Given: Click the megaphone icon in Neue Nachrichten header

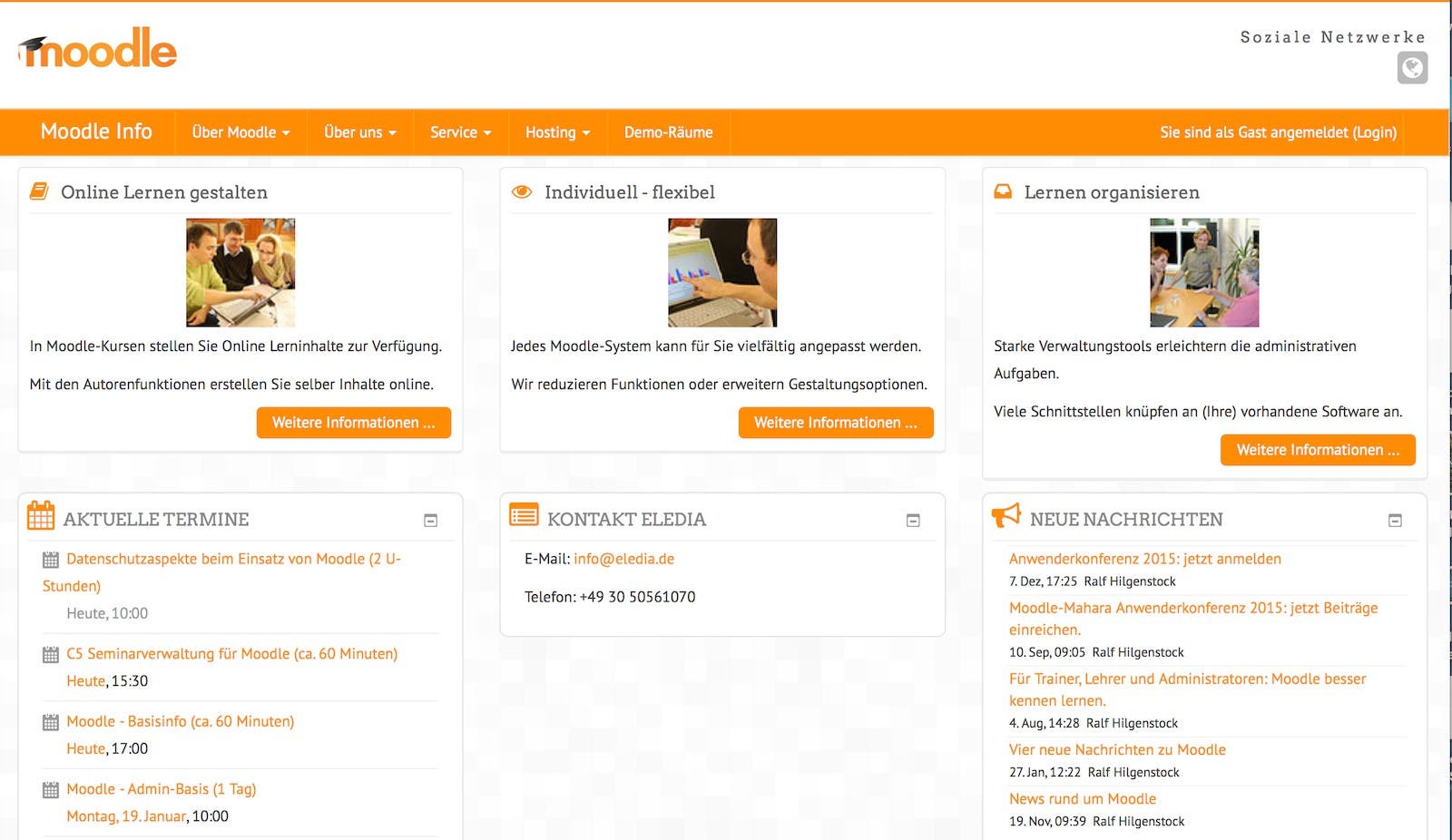Looking at the screenshot, I should 1006,515.
